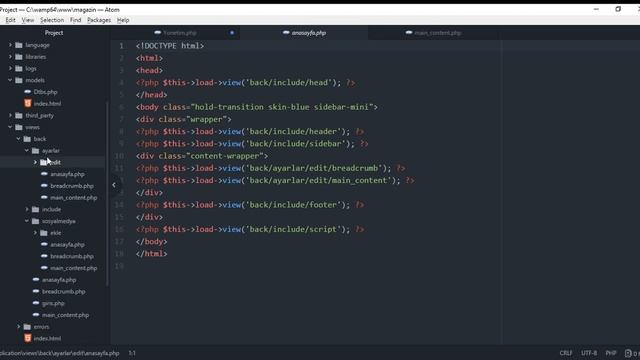Click the views folder icon
Image resolution: width=640 pixels, height=360 pixels.
[x=19, y=127]
